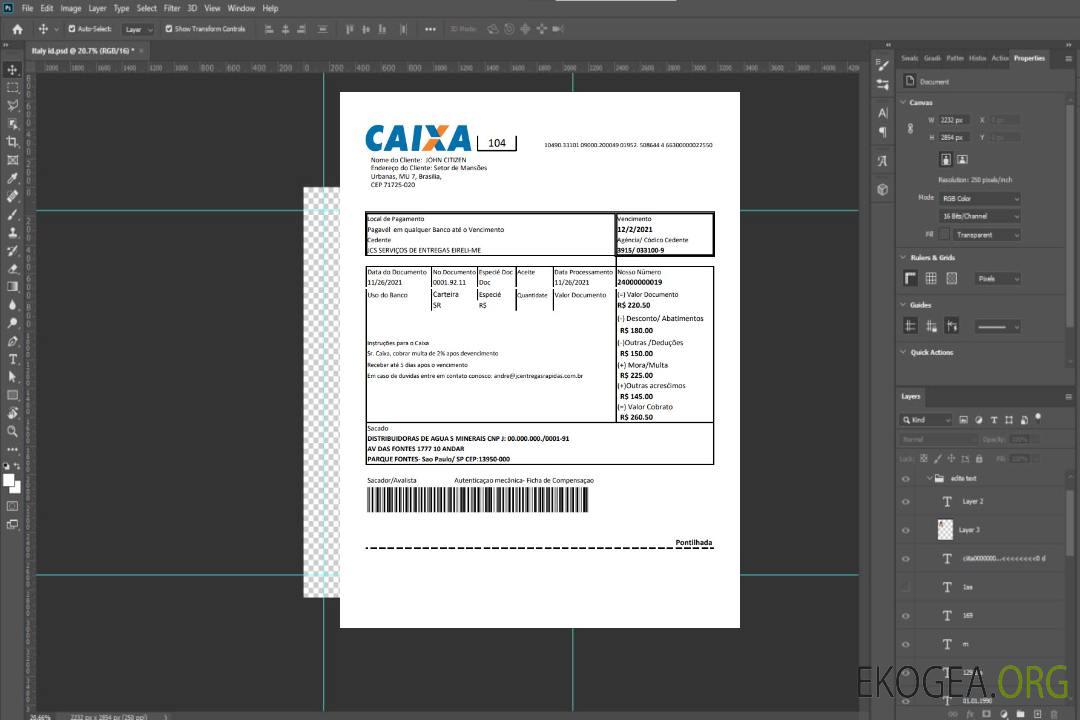Screen dimensions: 1080x720
Task: Create a new group folder icon
Action: point(1020,714)
